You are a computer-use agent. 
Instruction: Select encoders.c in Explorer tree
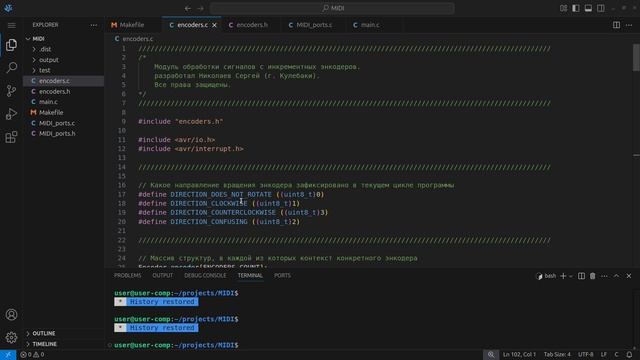pyautogui.click(x=63, y=81)
